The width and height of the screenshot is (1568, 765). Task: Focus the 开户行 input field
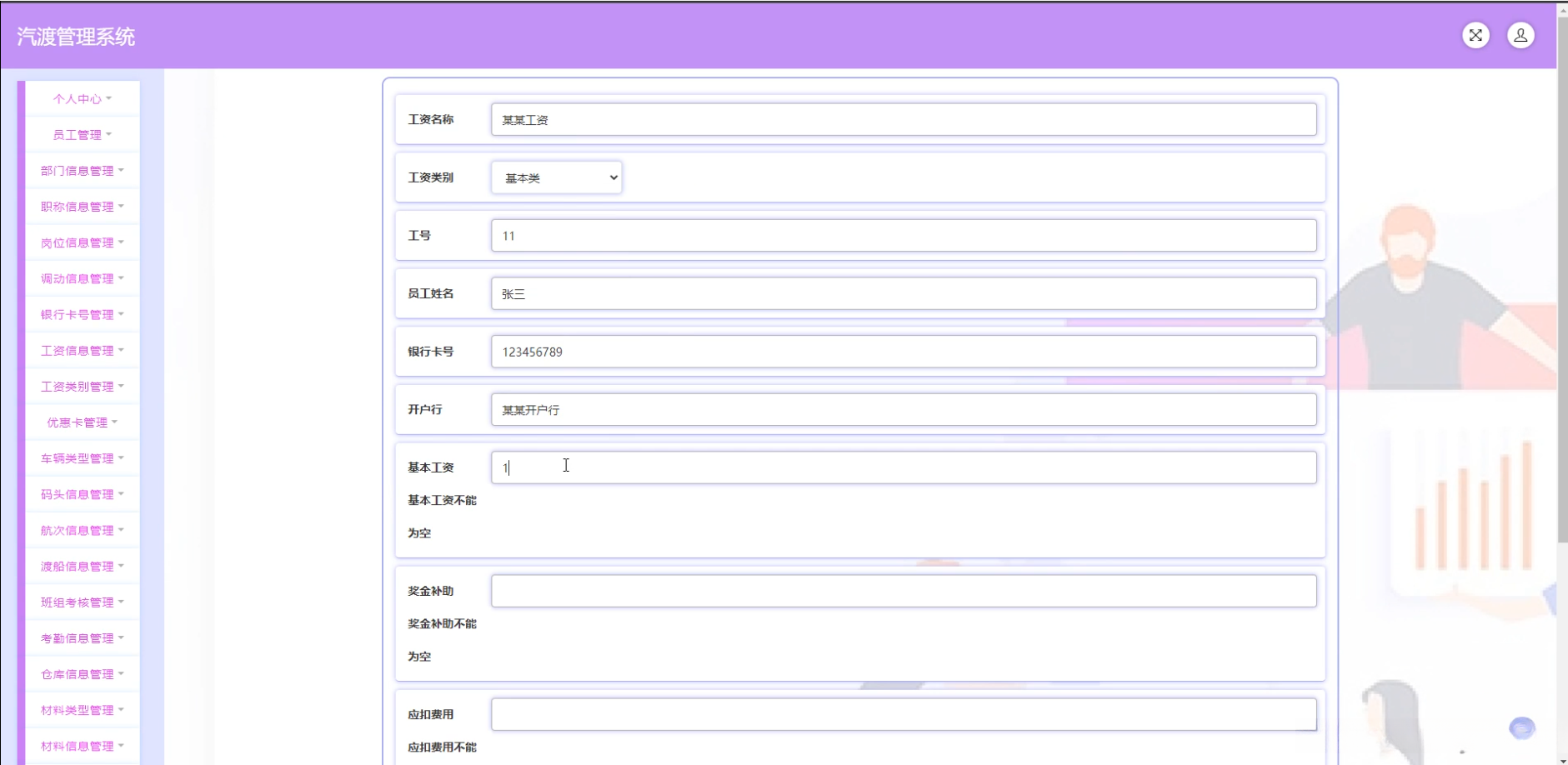pyautogui.click(x=904, y=409)
